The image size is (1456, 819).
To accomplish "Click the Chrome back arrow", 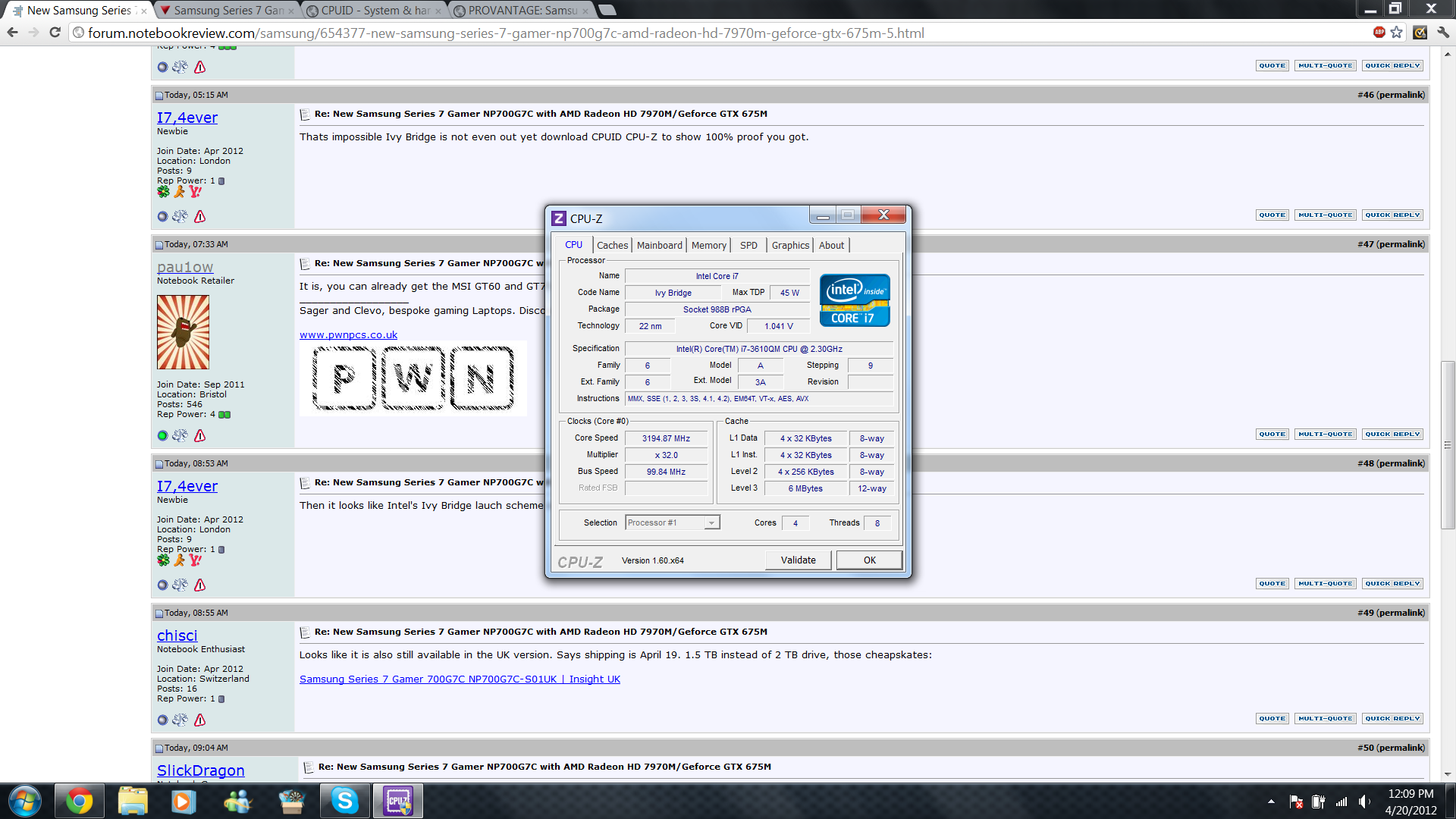I will click(x=12, y=33).
